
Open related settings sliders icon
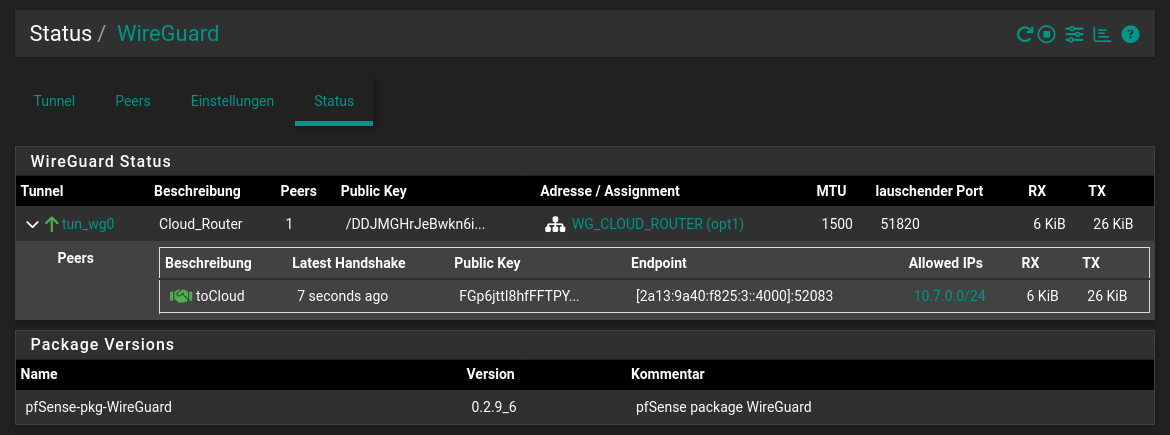tap(1074, 35)
